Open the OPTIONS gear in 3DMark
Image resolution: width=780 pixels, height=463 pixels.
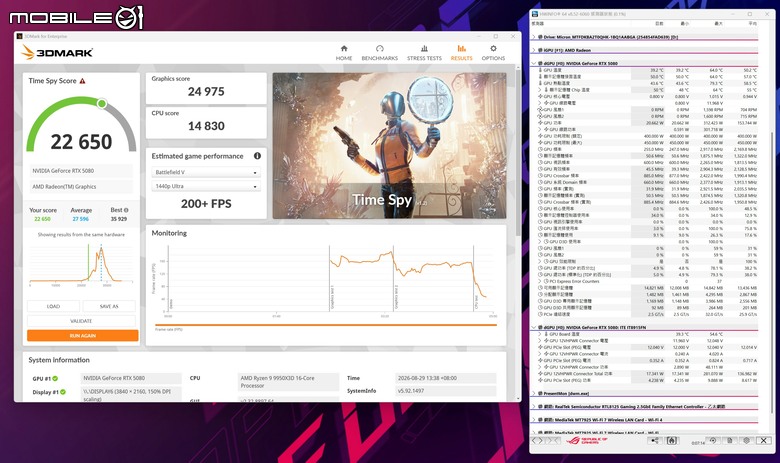[493, 53]
